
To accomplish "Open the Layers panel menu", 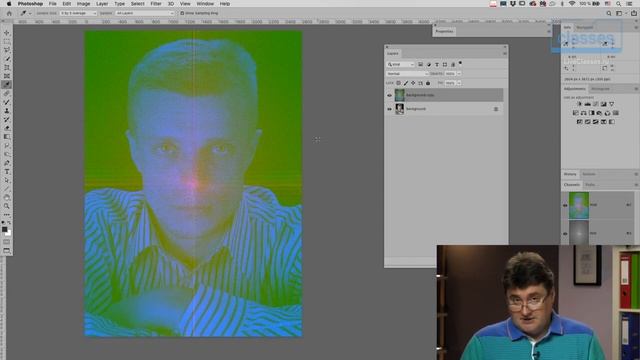I will point(504,53).
